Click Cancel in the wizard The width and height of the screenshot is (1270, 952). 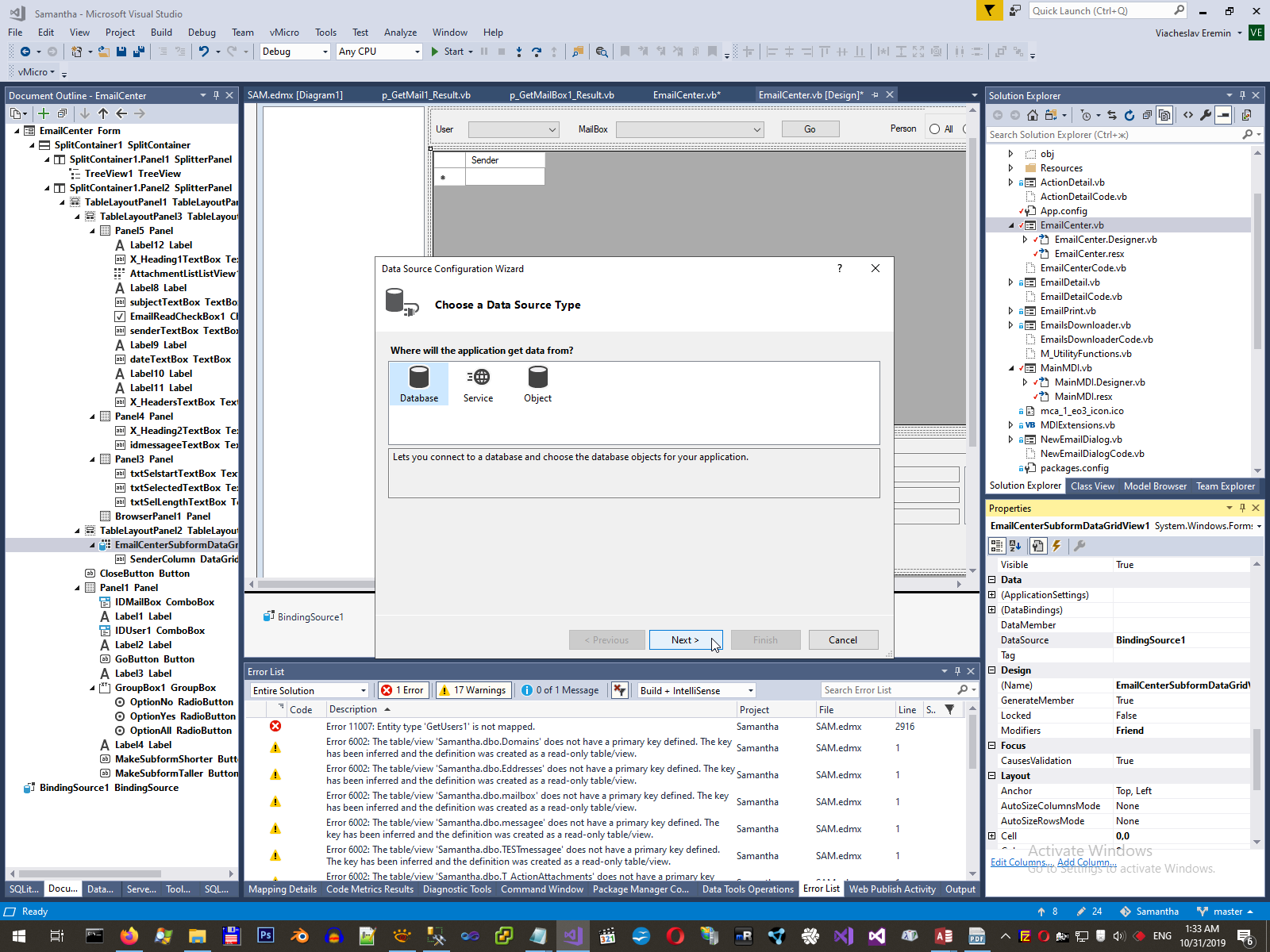pos(843,640)
